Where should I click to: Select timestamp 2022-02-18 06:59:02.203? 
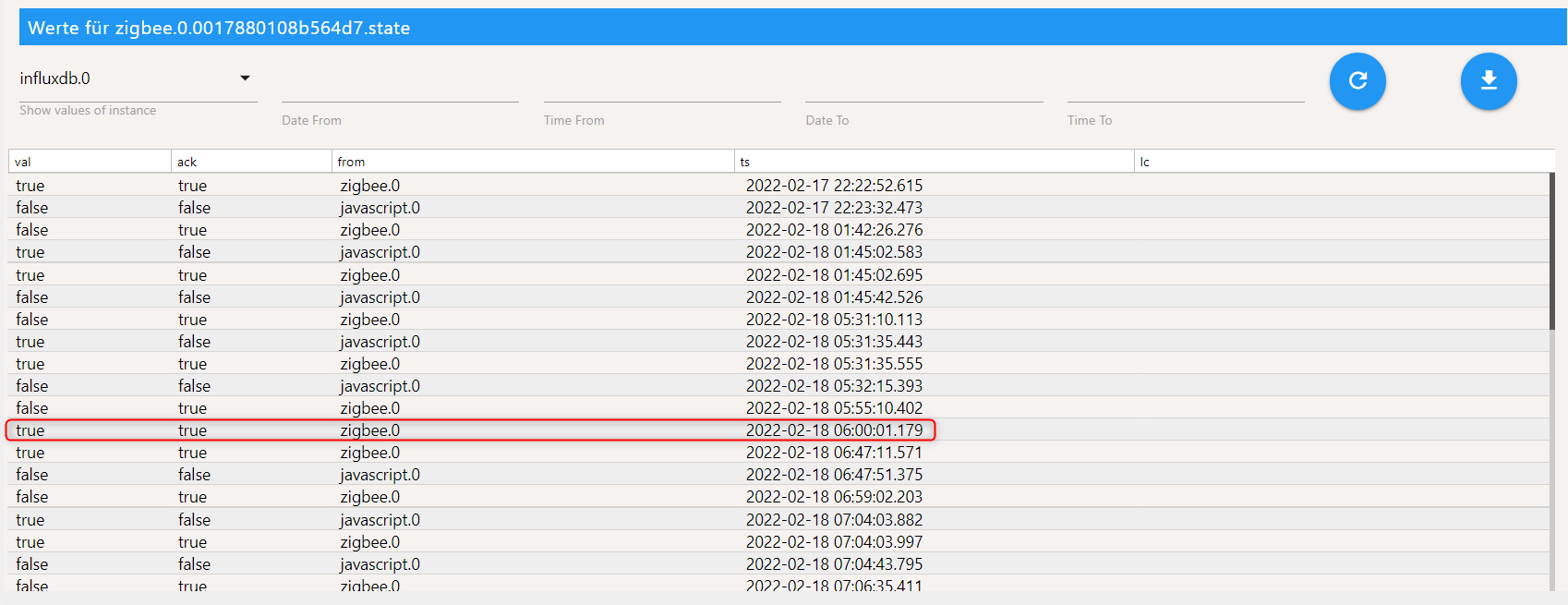834,497
